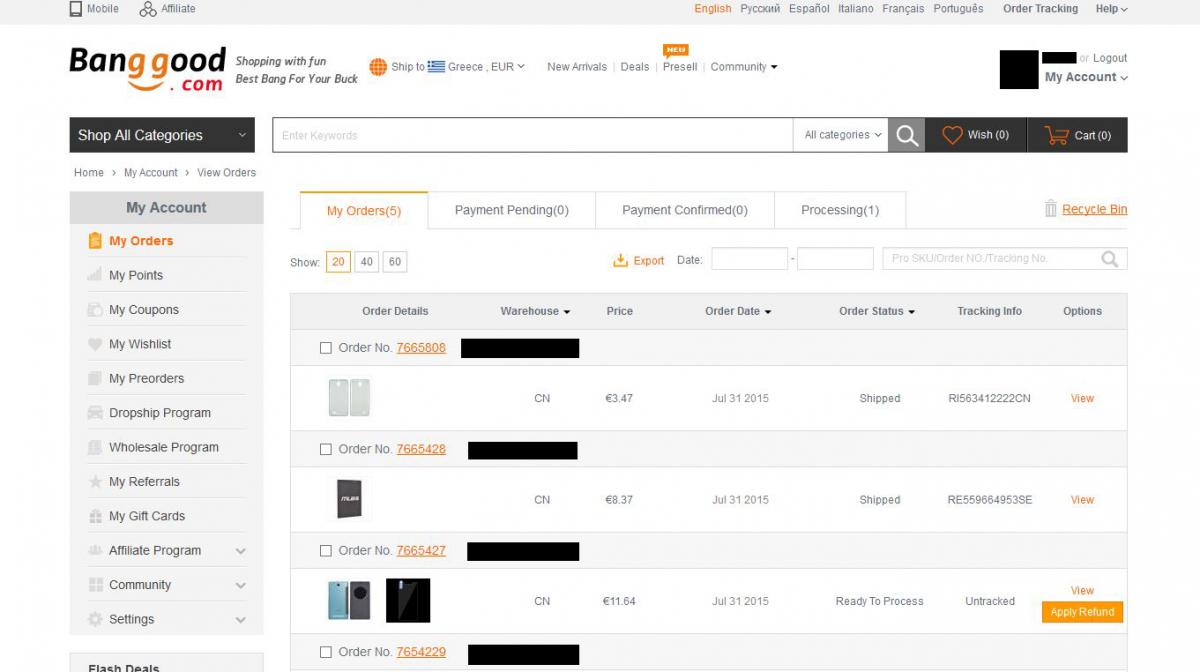Click the Dropship Program truck icon
Image resolution: width=1200 pixels, height=672 pixels.
[95, 413]
